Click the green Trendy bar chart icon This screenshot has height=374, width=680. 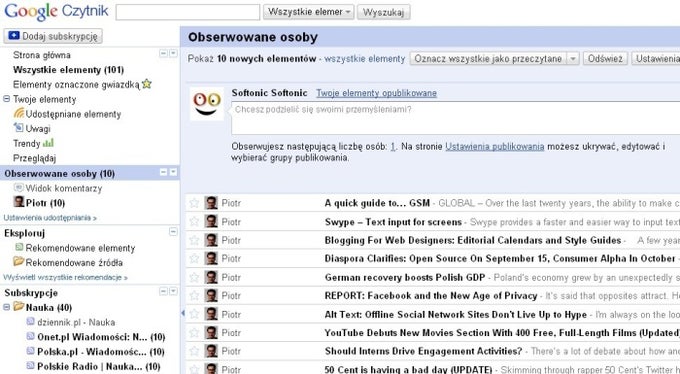[x=49, y=142]
